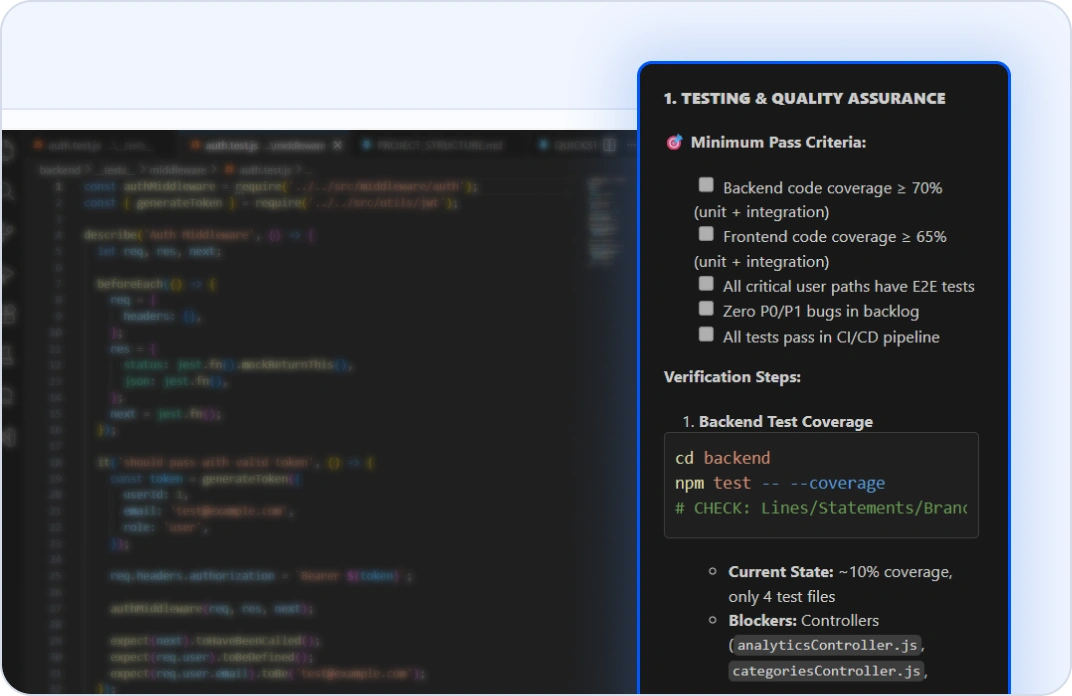1072x696 pixels.
Task: Mark All tests pass in CI/CD pipeline
Action: [x=706, y=335]
